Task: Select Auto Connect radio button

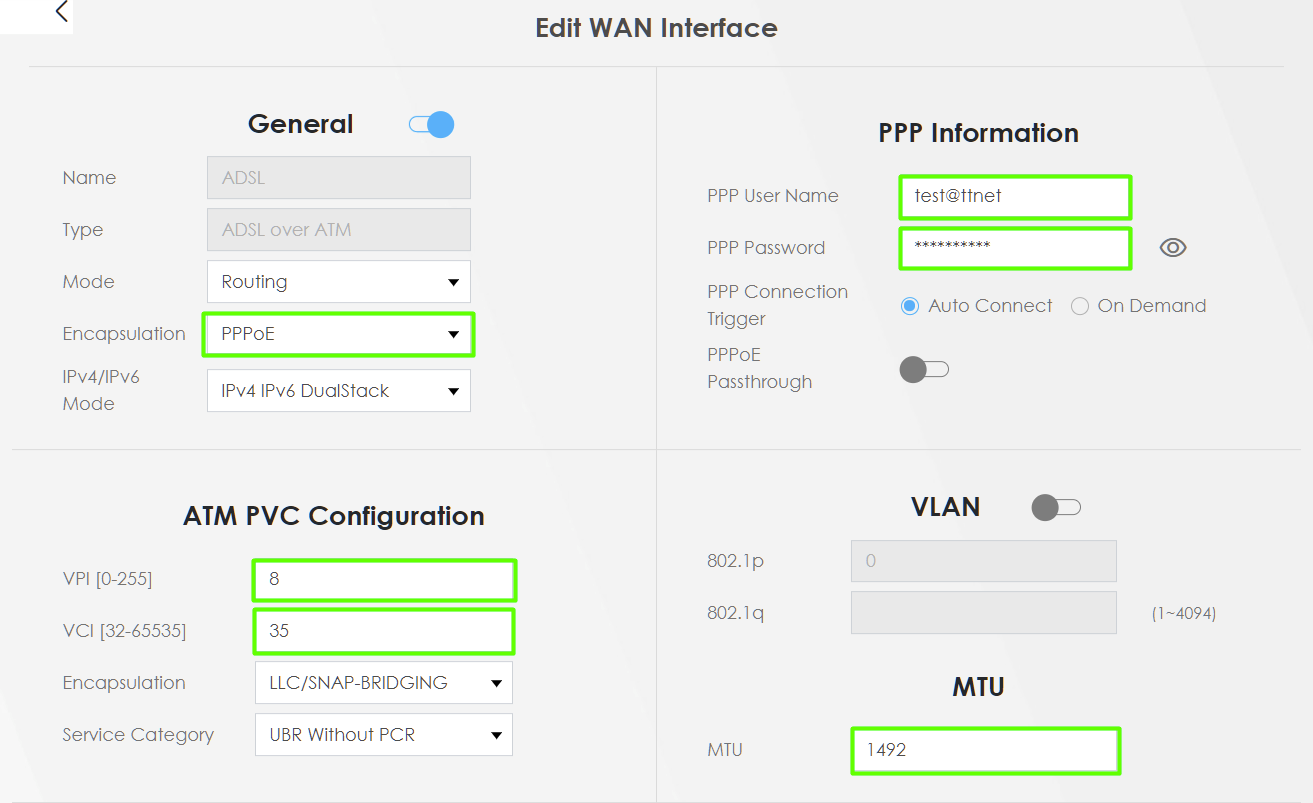Action: click(x=910, y=306)
